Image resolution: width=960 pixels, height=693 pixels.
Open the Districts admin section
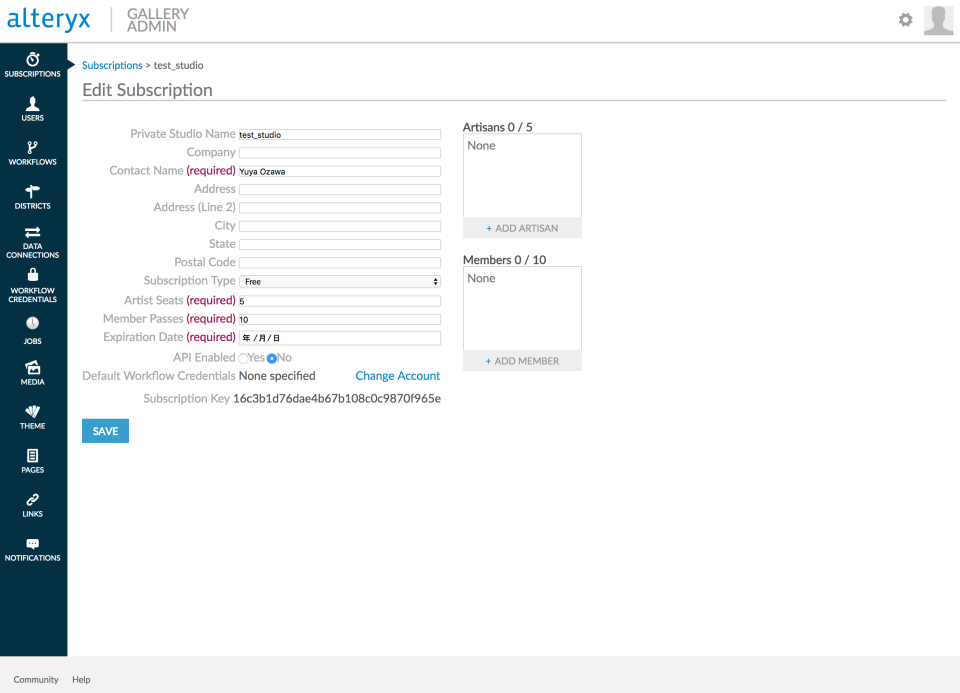[33, 196]
